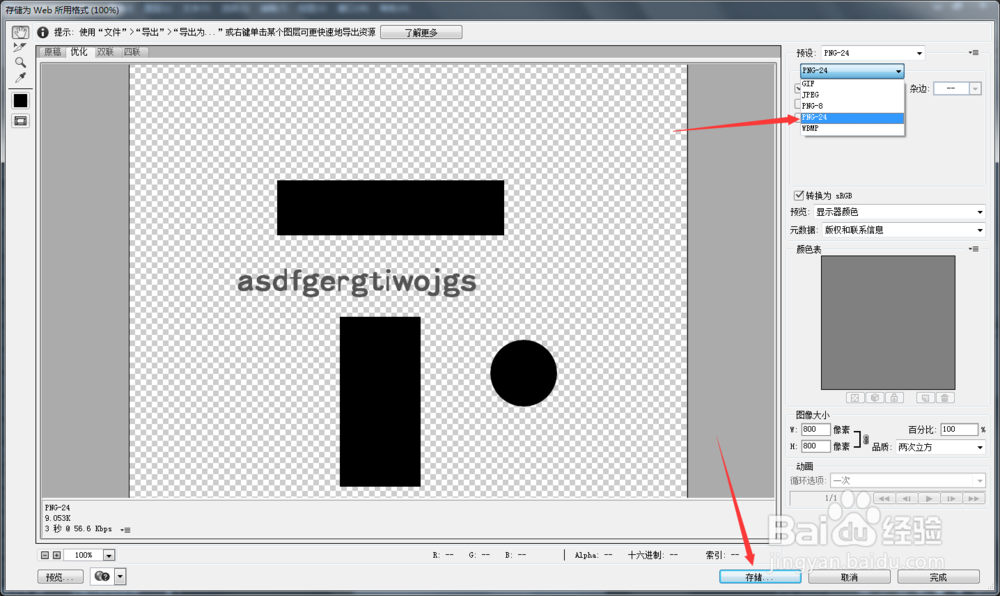The height and width of the screenshot is (596, 1000).
Task: Click zoom out minus button
Action: [x=45, y=555]
